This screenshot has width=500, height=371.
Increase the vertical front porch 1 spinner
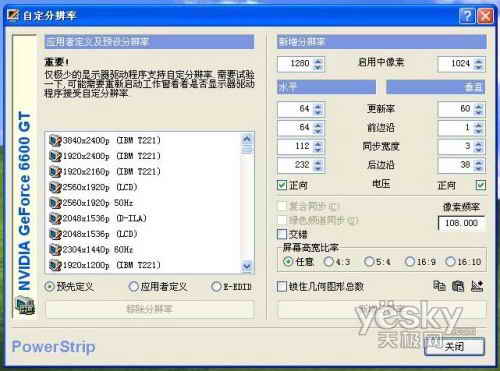[x=478, y=125]
